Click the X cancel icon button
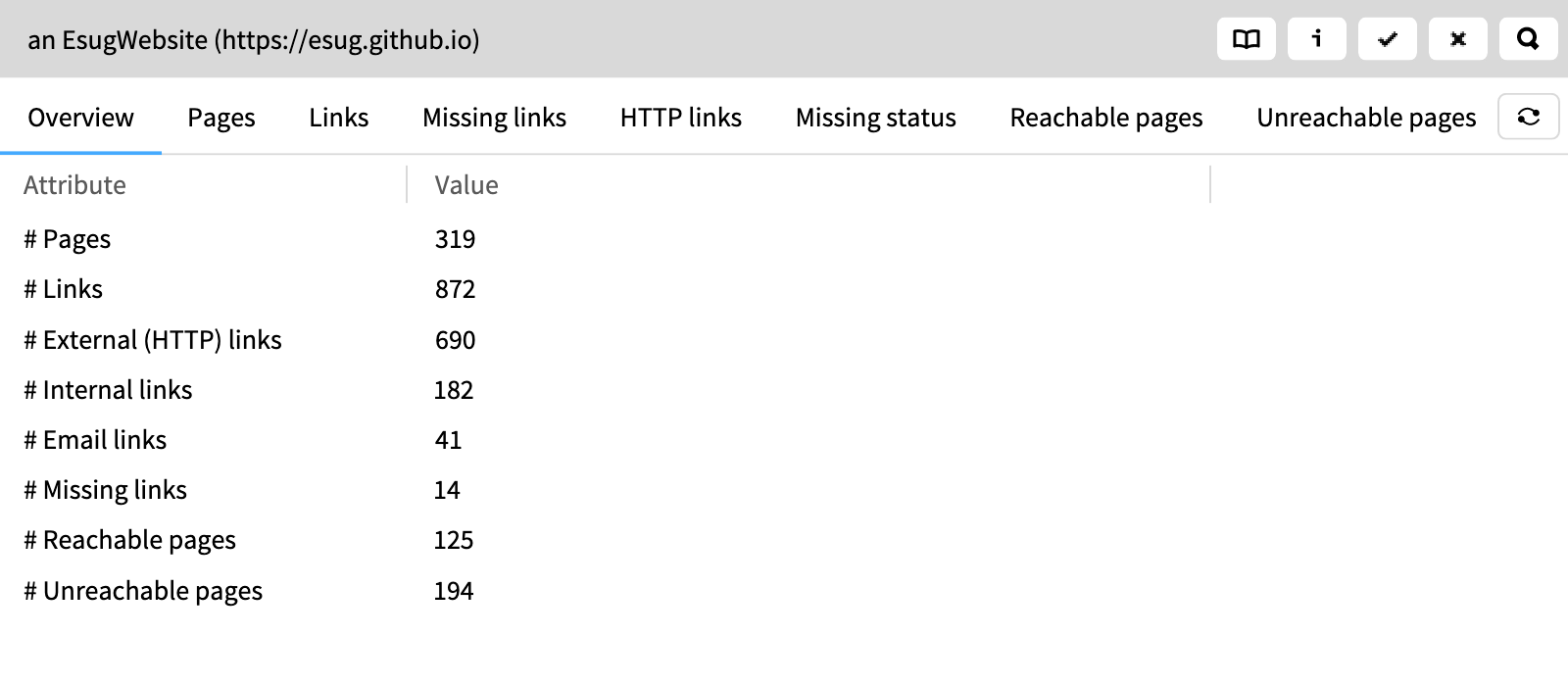 [x=1457, y=39]
